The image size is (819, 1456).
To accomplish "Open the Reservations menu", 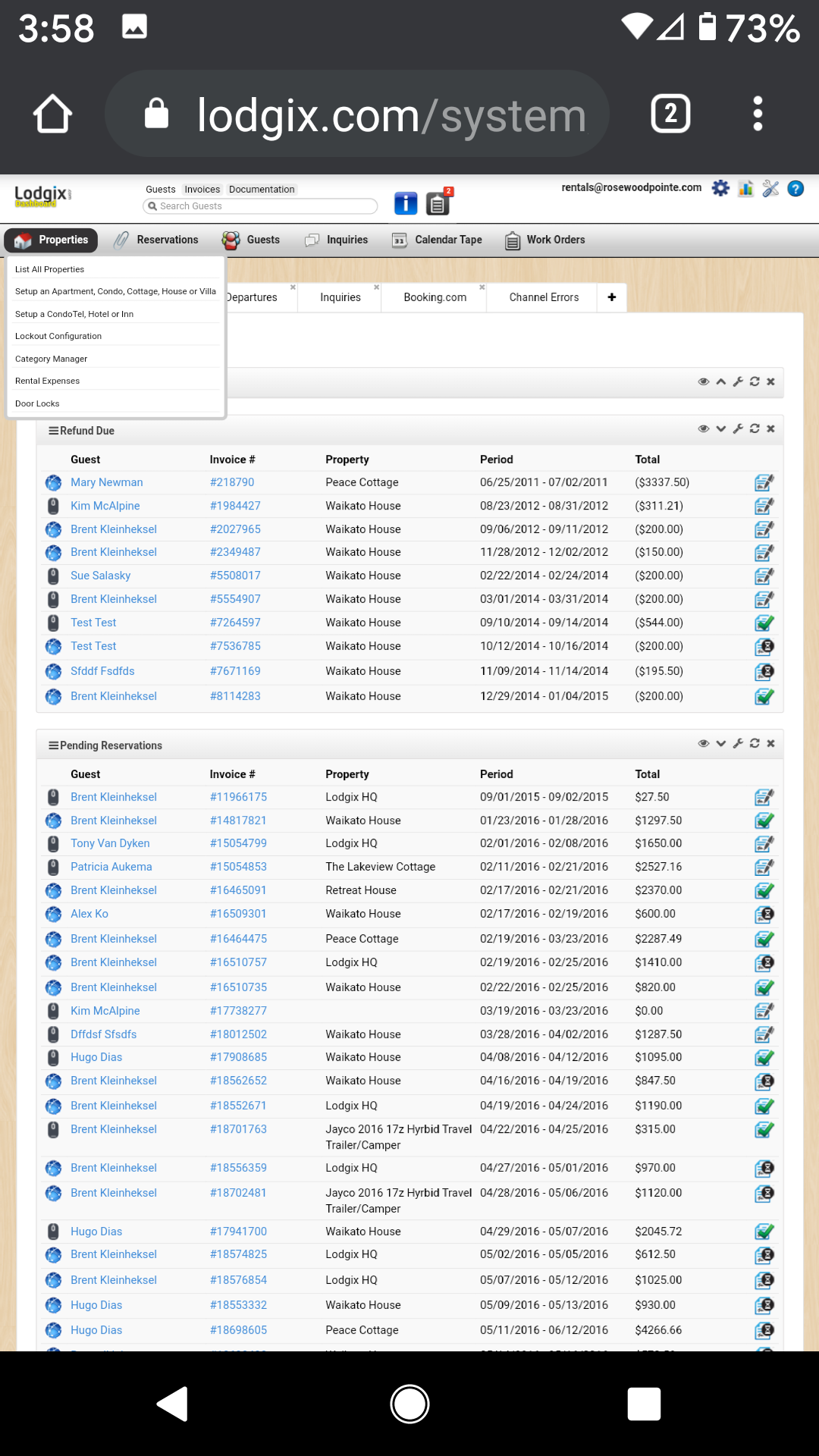I will pyautogui.click(x=156, y=240).
